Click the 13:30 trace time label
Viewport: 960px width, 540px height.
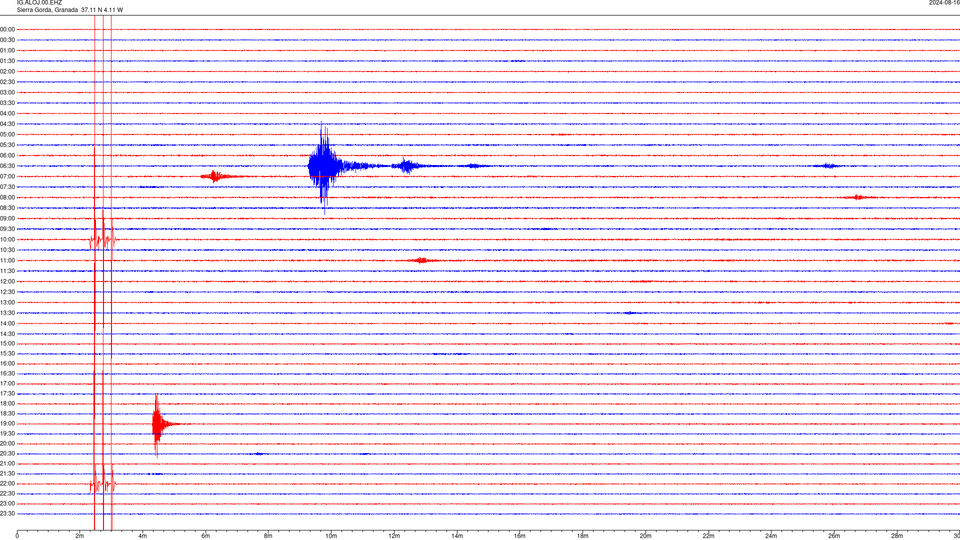pyautogui.click(x=7, y=313)
